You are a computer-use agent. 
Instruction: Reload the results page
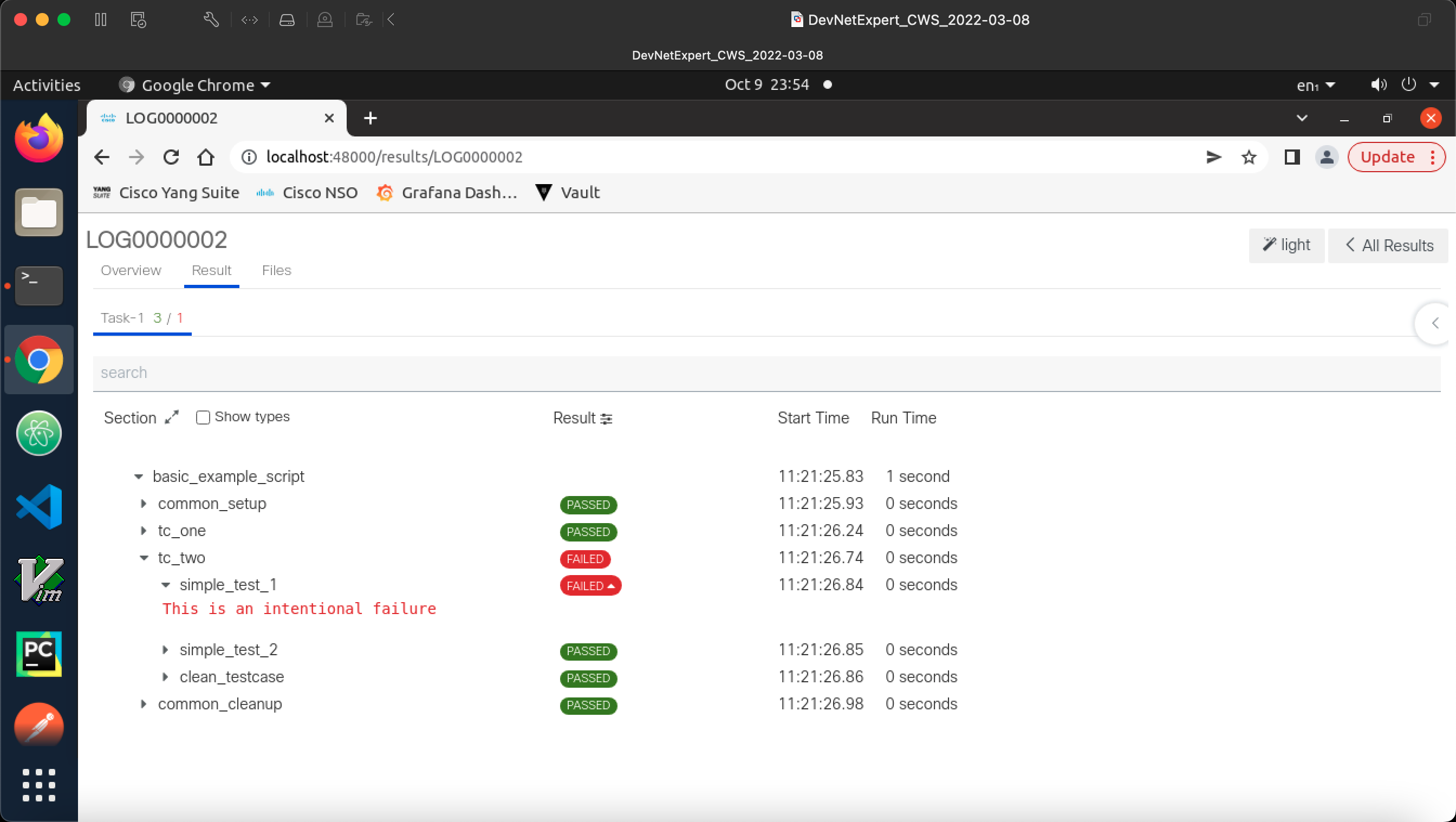[171, 157]
